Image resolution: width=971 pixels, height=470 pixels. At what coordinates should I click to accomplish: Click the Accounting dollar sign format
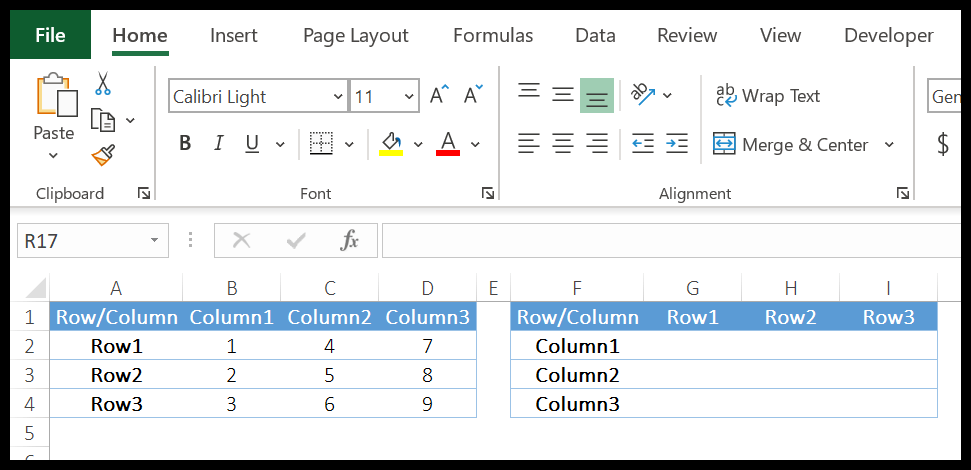pos(943,144)
